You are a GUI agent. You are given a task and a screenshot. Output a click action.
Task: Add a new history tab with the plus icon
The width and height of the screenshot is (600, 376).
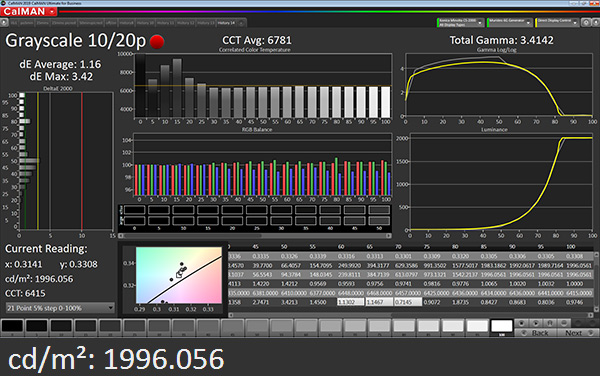tap(241, 23)
